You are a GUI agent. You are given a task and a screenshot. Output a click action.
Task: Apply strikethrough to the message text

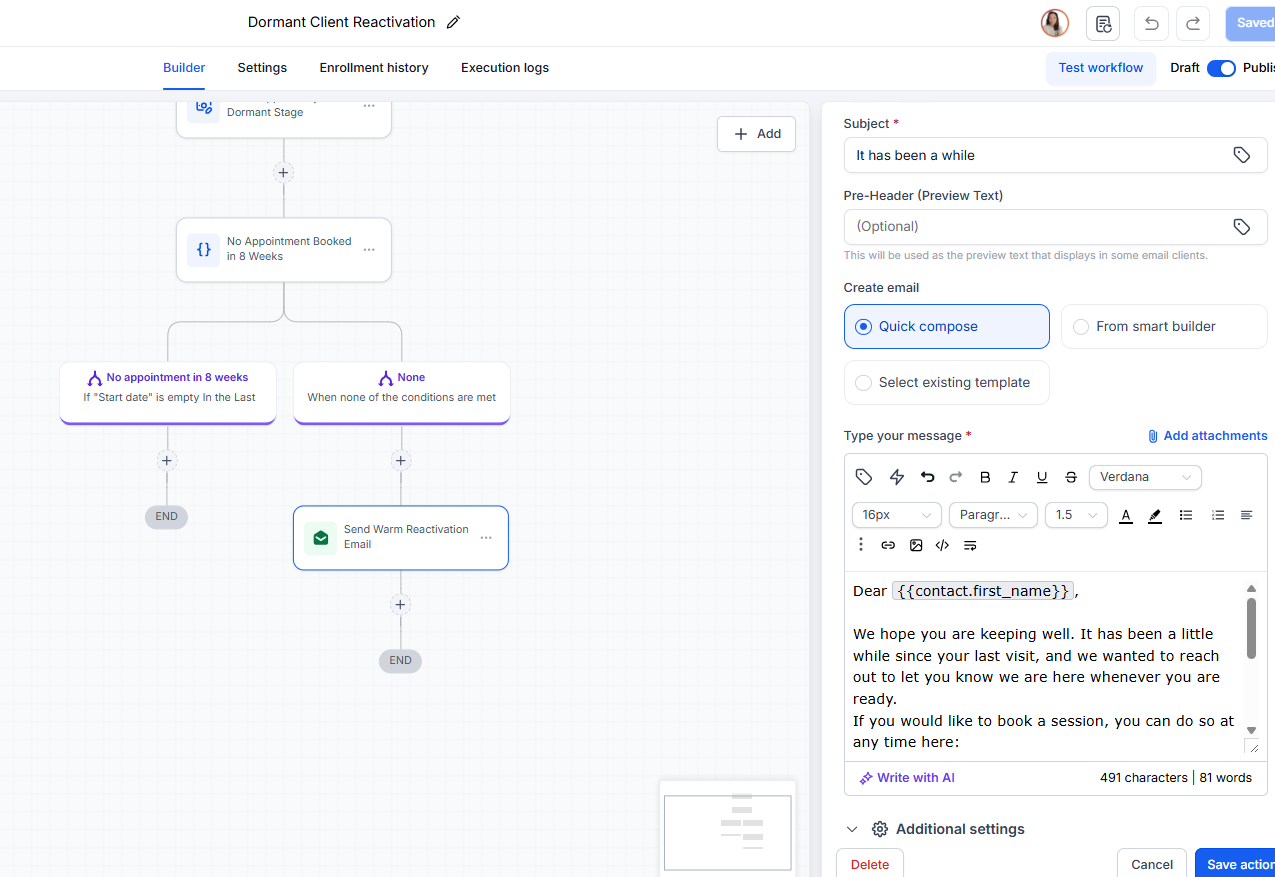click(1071, 477)
